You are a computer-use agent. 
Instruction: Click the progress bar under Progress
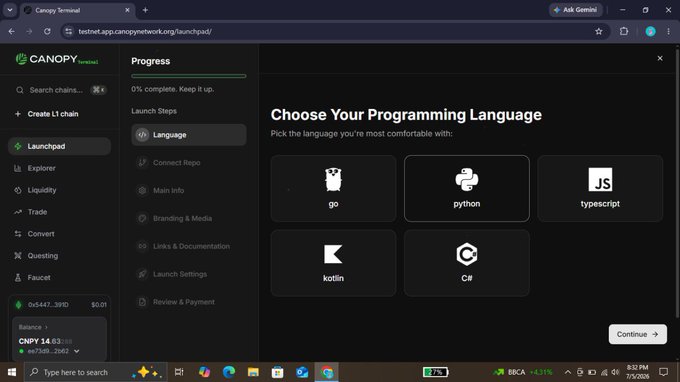pos(189,76)
